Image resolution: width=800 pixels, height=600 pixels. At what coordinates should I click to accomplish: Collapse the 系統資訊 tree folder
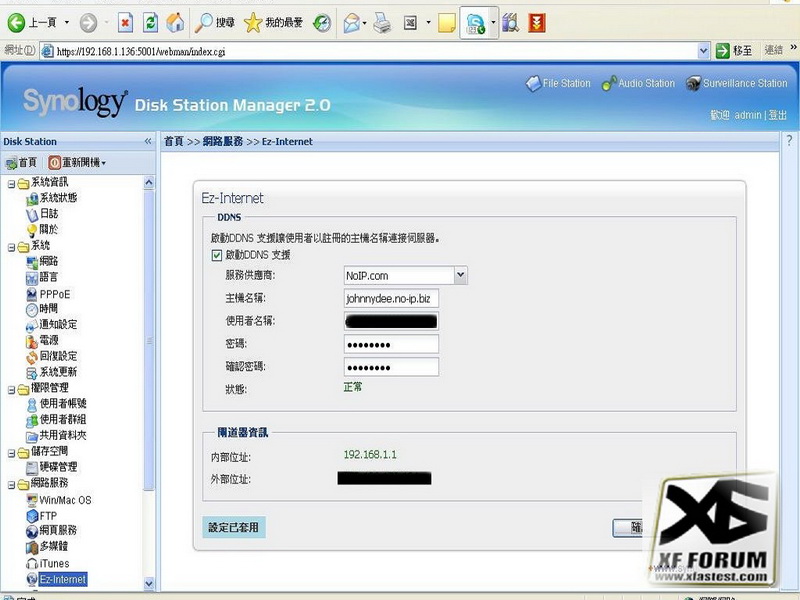(11, 184)
